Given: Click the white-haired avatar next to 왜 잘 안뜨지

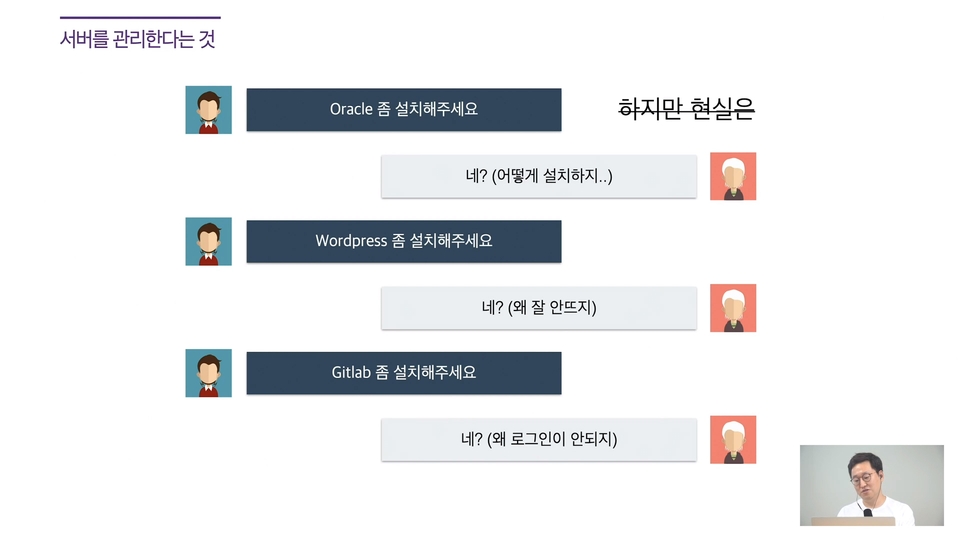Looking at the screenshot, I should [x=733, y=307].
